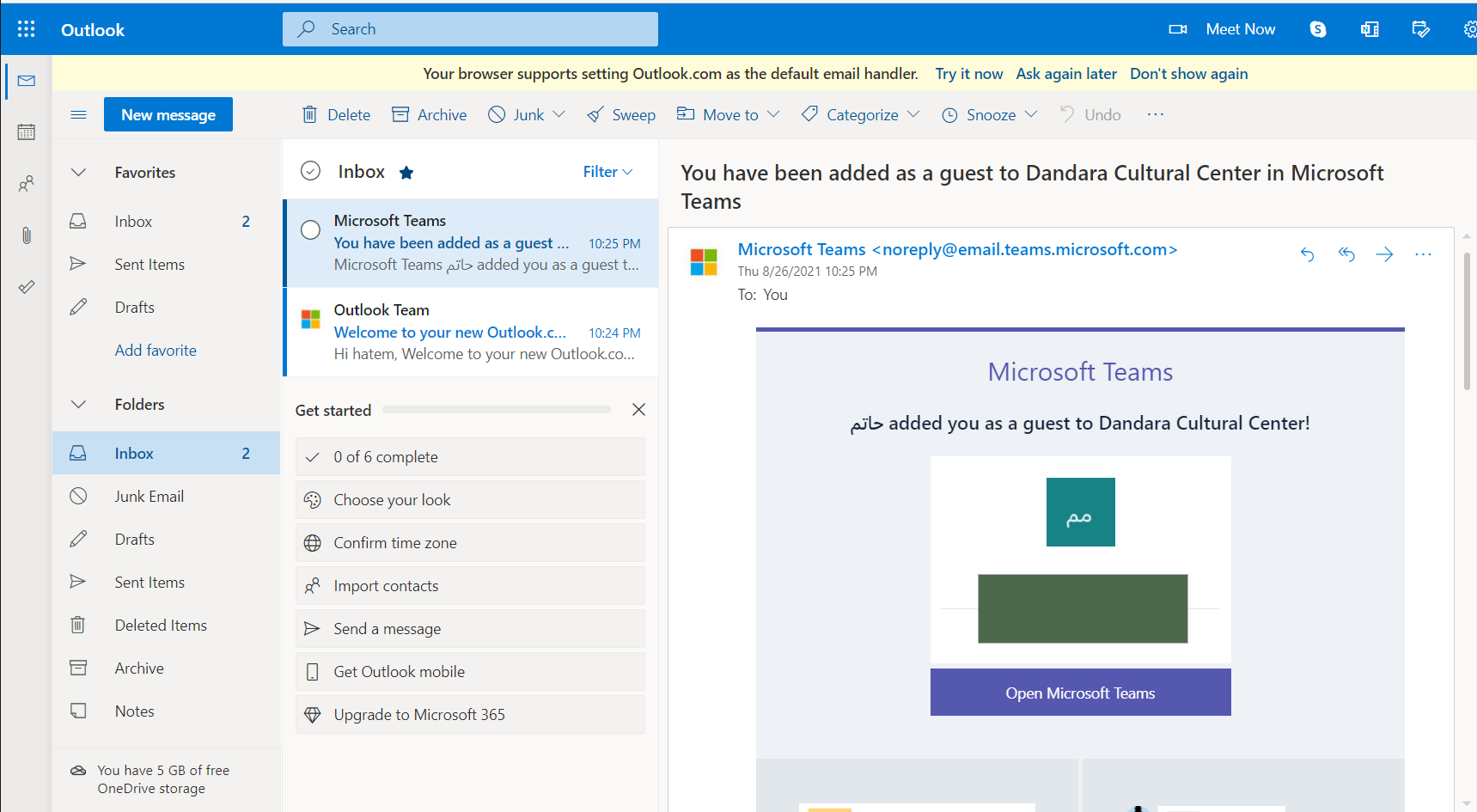Open the Files paperclip icon in rail
The height and width of the screenshot is (812, 1477).
point(27,235)
